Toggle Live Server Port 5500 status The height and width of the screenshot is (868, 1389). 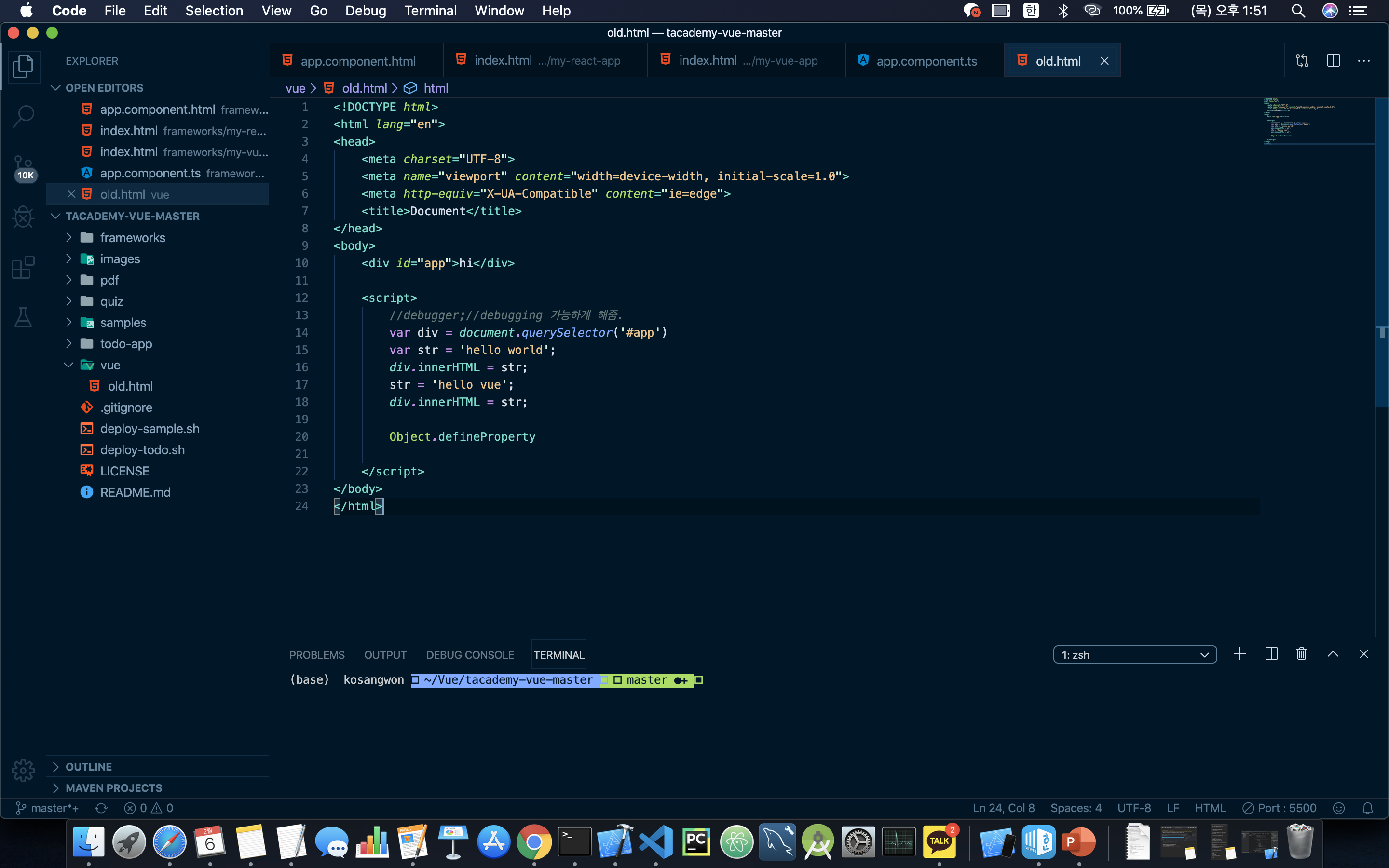click(x=1280, y=808)
